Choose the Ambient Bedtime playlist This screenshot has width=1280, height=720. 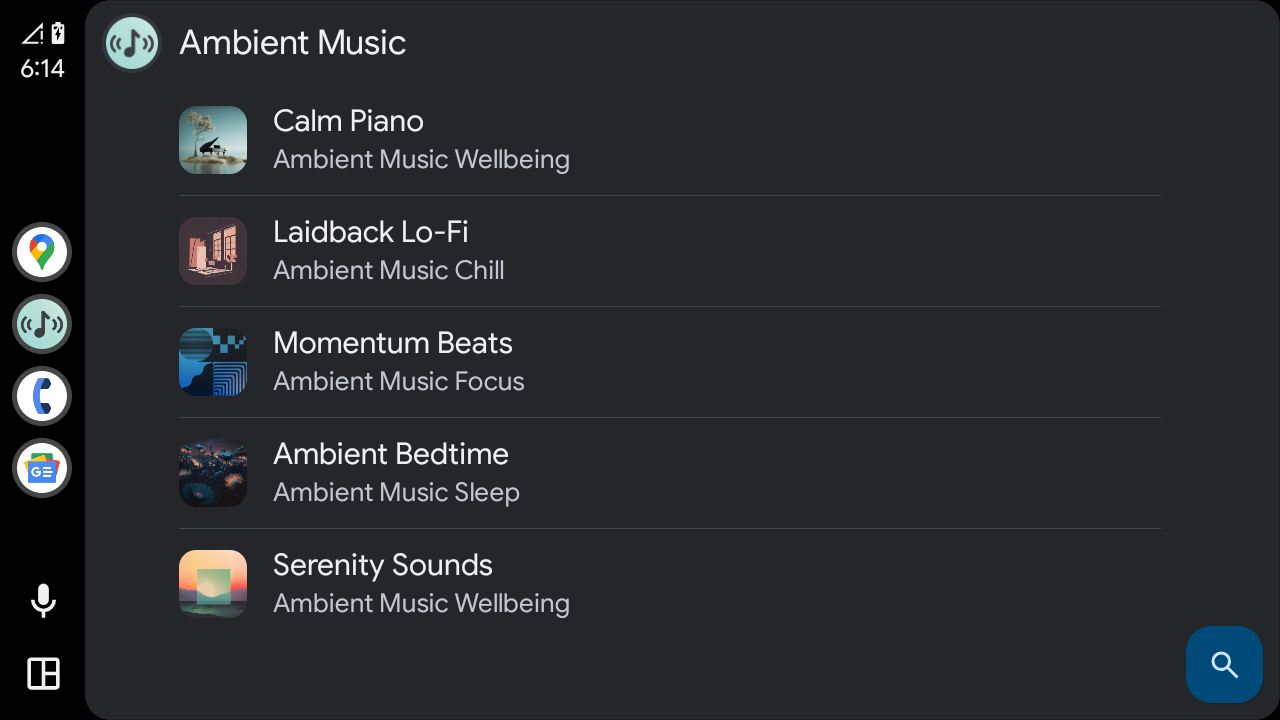coord(396,473)
